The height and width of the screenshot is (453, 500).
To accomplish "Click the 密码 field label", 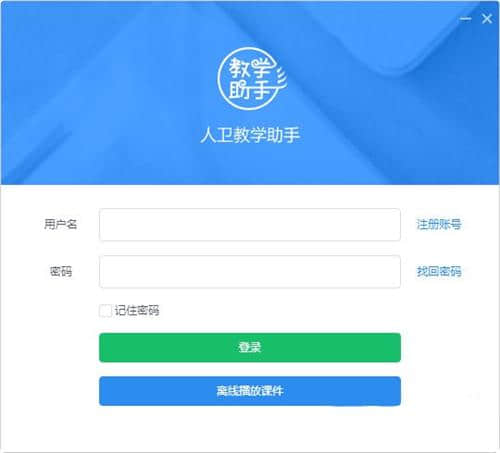I will click(61, 271).
